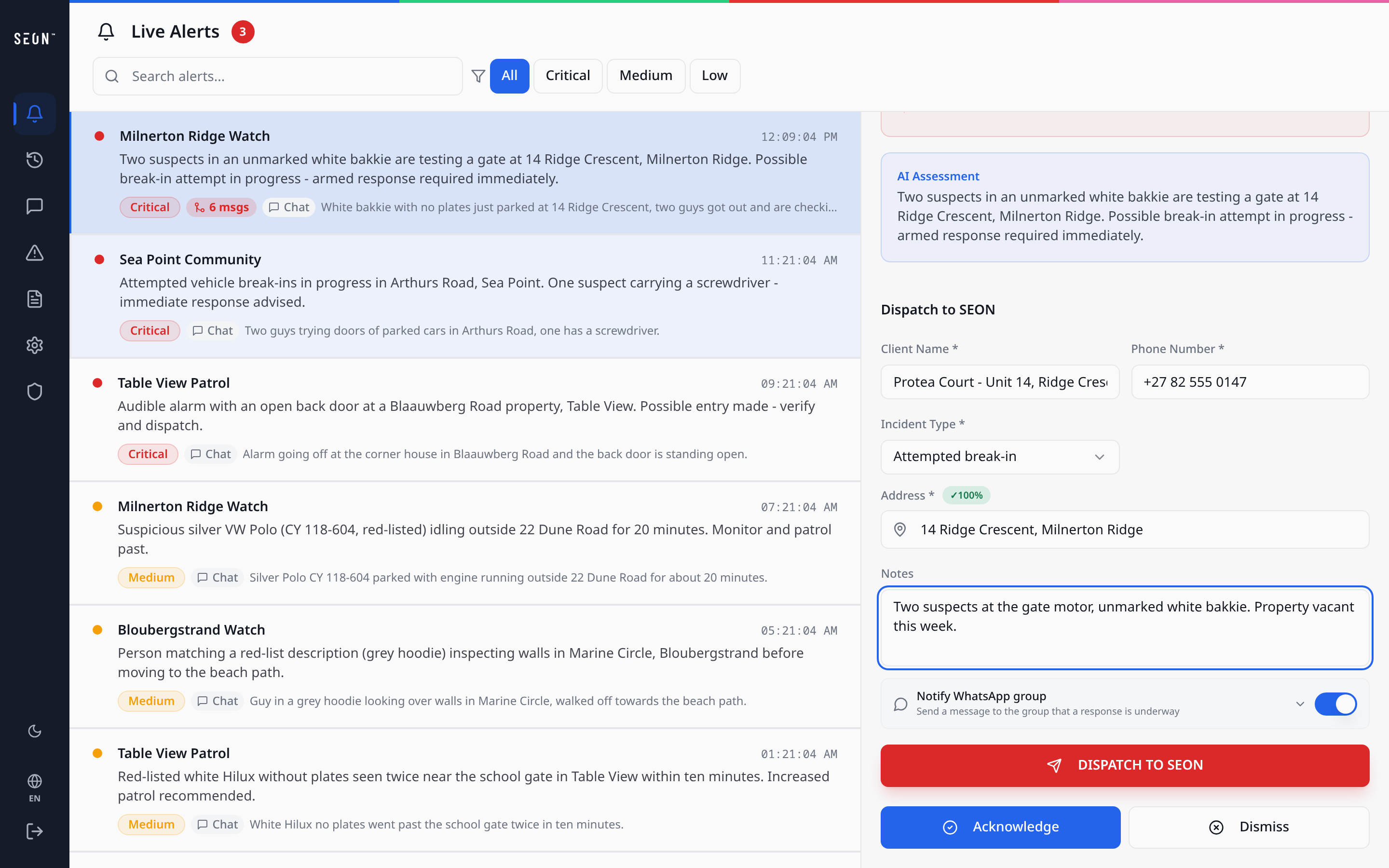Click the location pin icon in Address field

point(900,529)
